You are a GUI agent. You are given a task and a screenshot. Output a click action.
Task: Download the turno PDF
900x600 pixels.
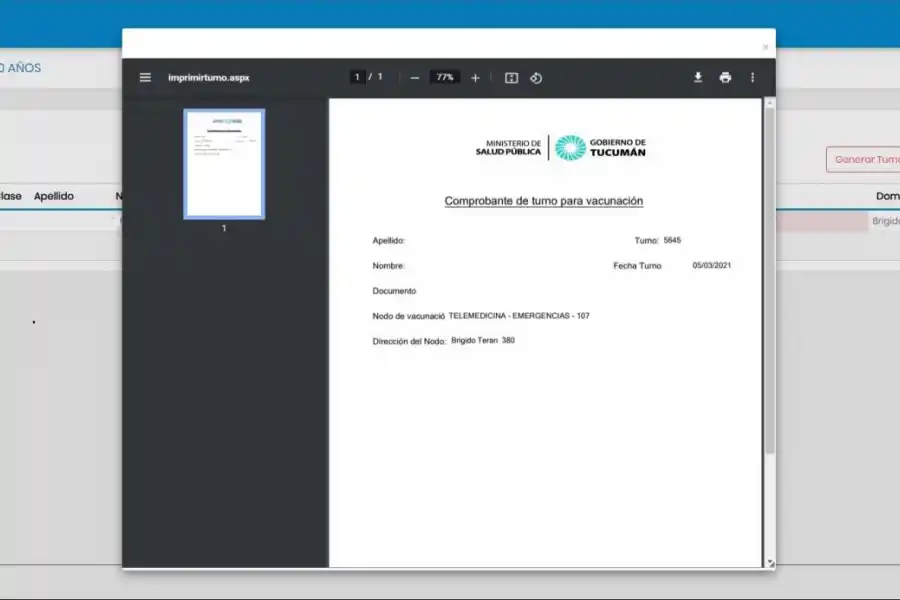pos(698,77)
